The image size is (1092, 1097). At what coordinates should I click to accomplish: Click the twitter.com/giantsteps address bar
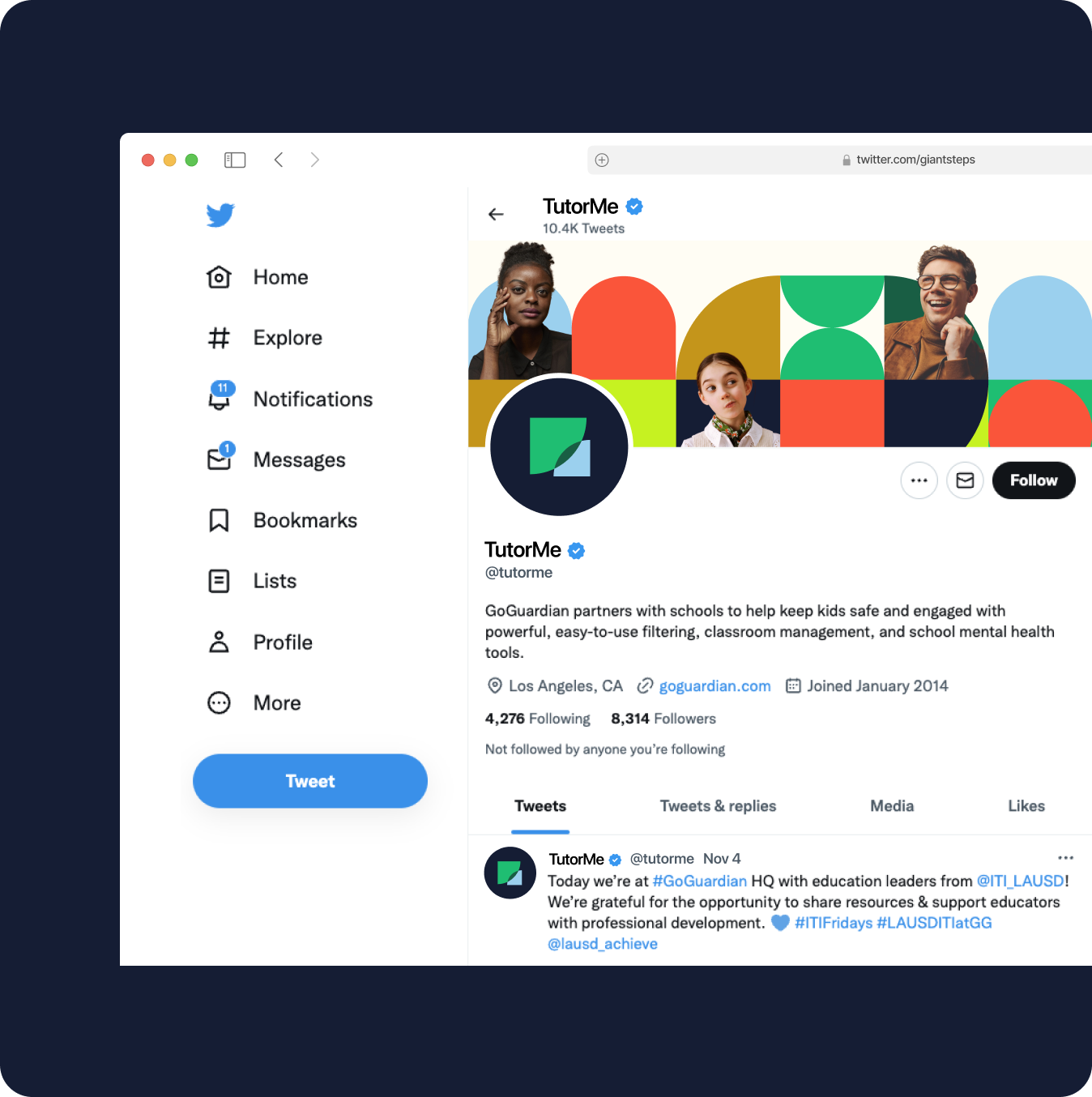(839, 160)
